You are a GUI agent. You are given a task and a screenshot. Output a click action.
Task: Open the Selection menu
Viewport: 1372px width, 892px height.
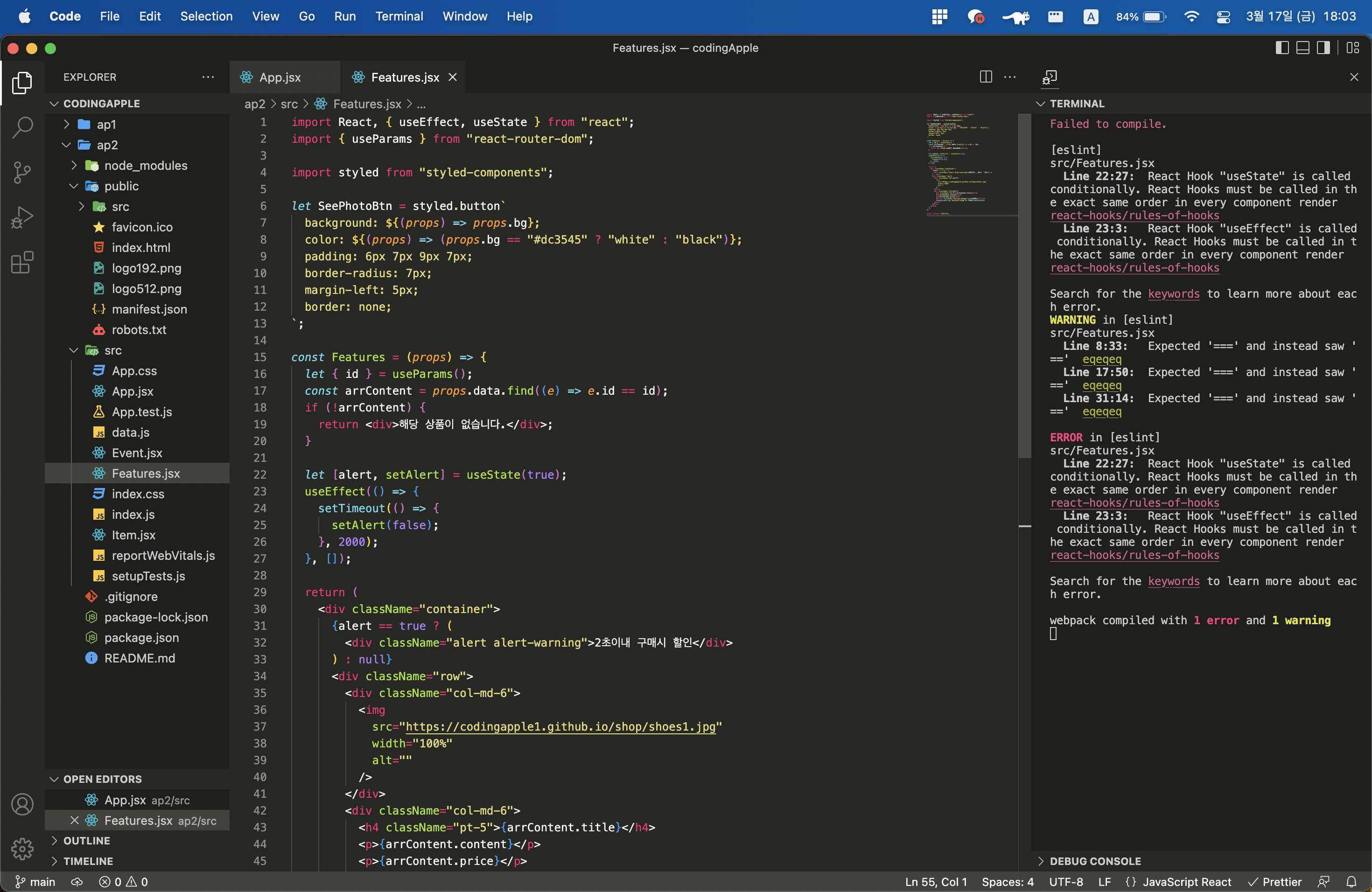pos(206,16)
